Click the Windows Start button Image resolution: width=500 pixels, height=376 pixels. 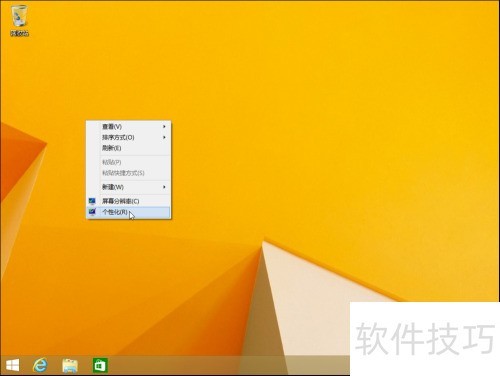13,365
